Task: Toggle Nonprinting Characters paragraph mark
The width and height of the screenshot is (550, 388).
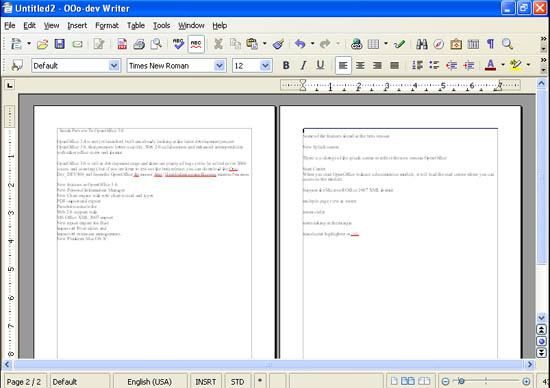Action: coord(490,44)
